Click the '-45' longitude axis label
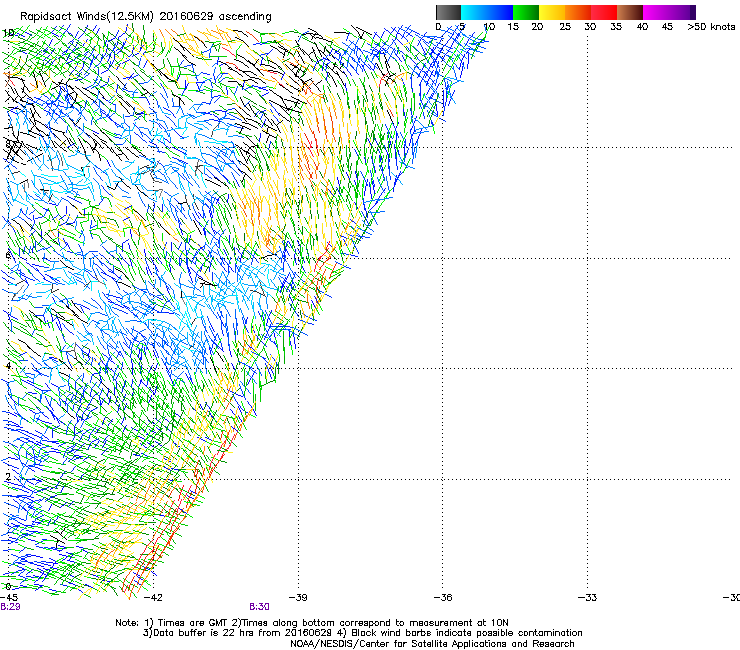This screenshot has width=740, height=650. point(9,598)
